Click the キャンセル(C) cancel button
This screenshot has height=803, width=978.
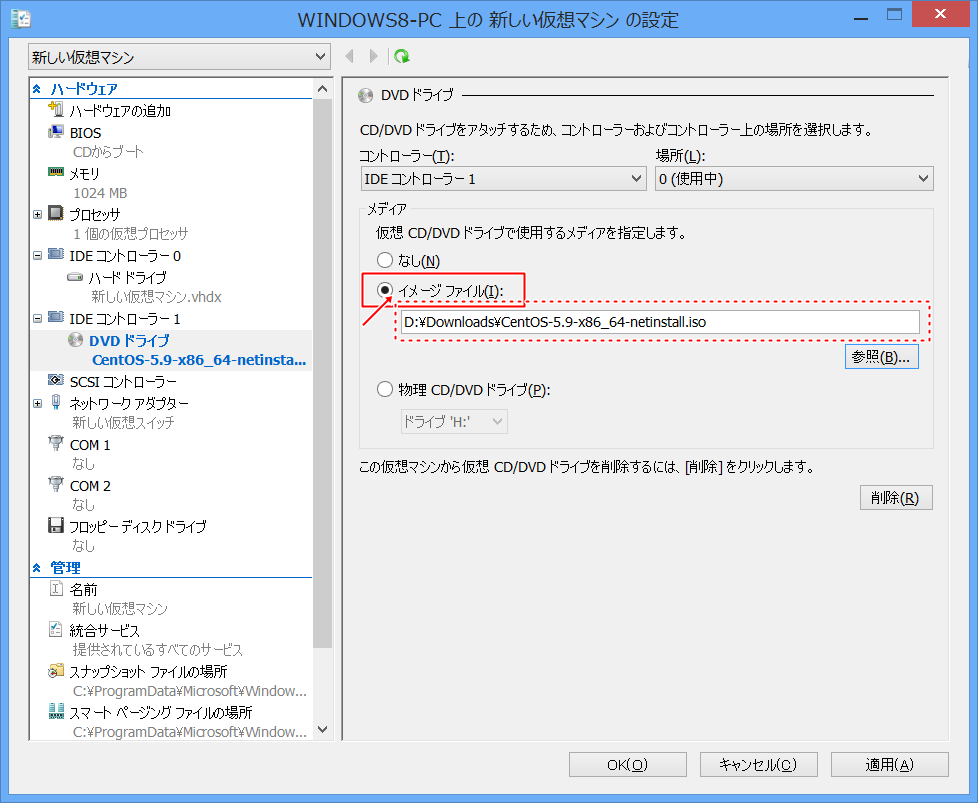coord(758,764)
